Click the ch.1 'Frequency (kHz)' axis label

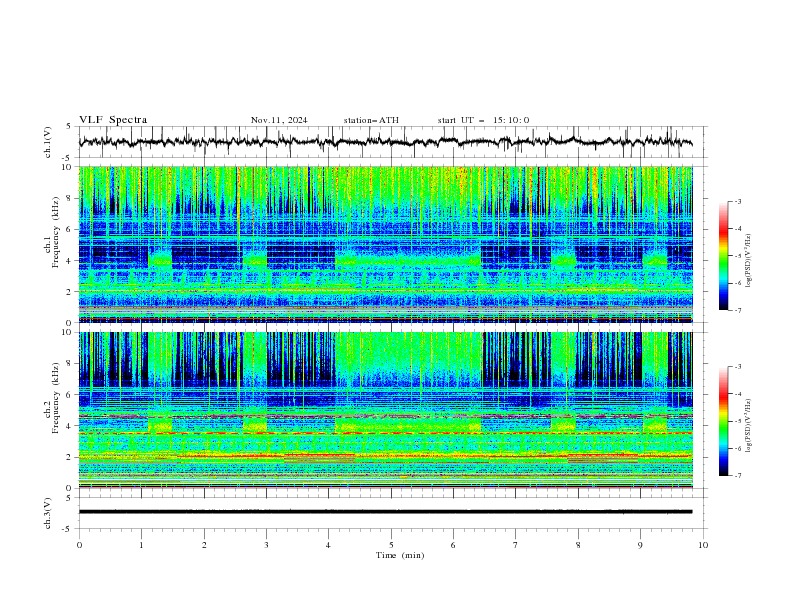56,230
